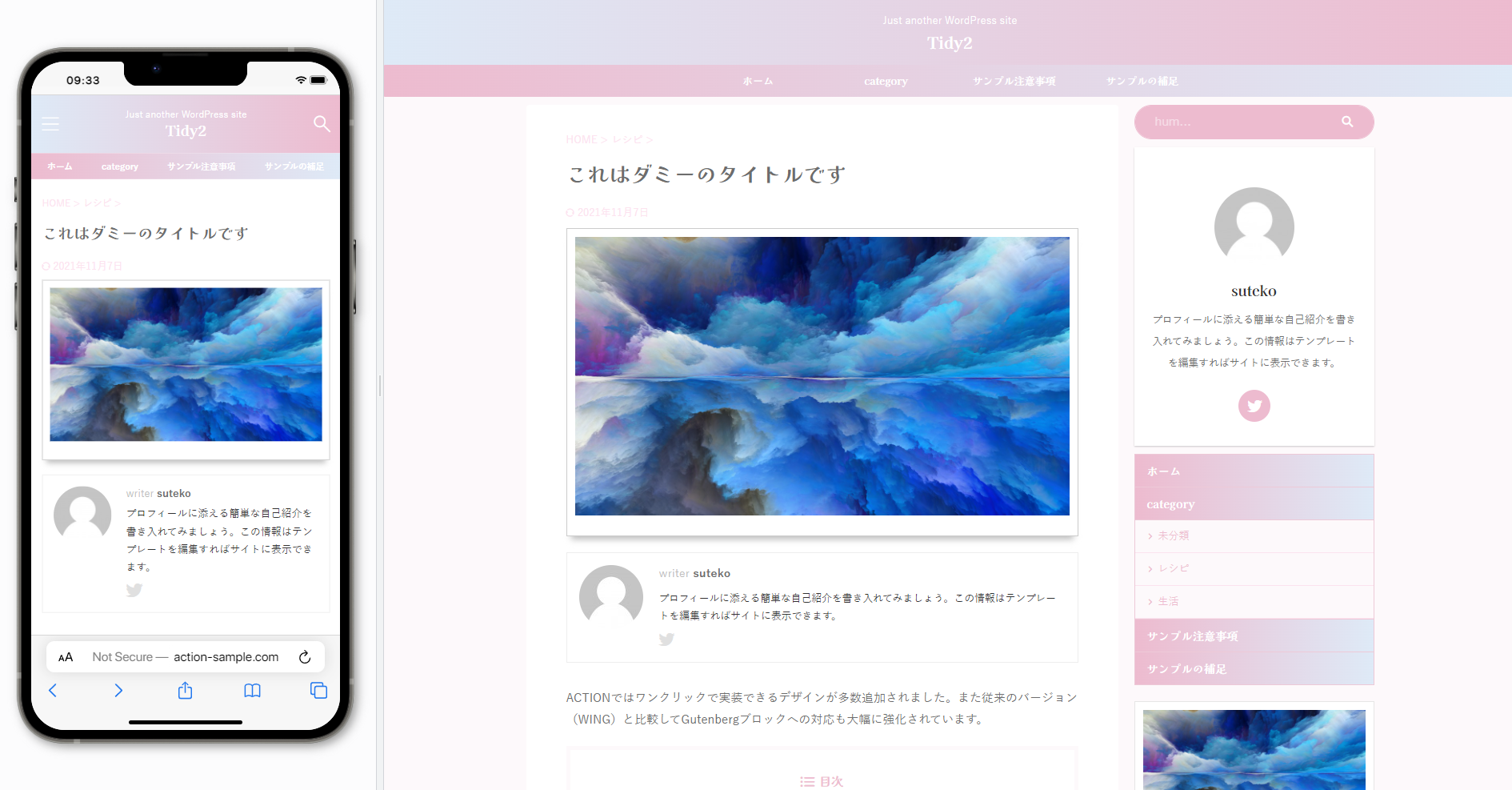Image resolution: width=1512 pixels, height=790 pixels.
Task: Click the writer avatar in phone preview
Action: [x=82, y=515]
